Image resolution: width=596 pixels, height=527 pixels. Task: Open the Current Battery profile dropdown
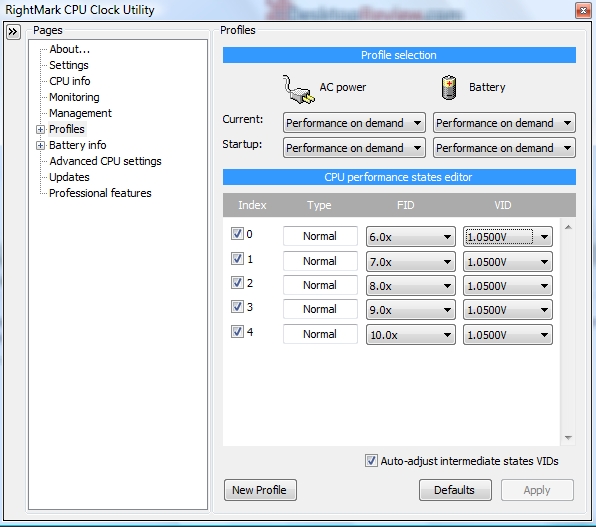[x=504, y=123]
